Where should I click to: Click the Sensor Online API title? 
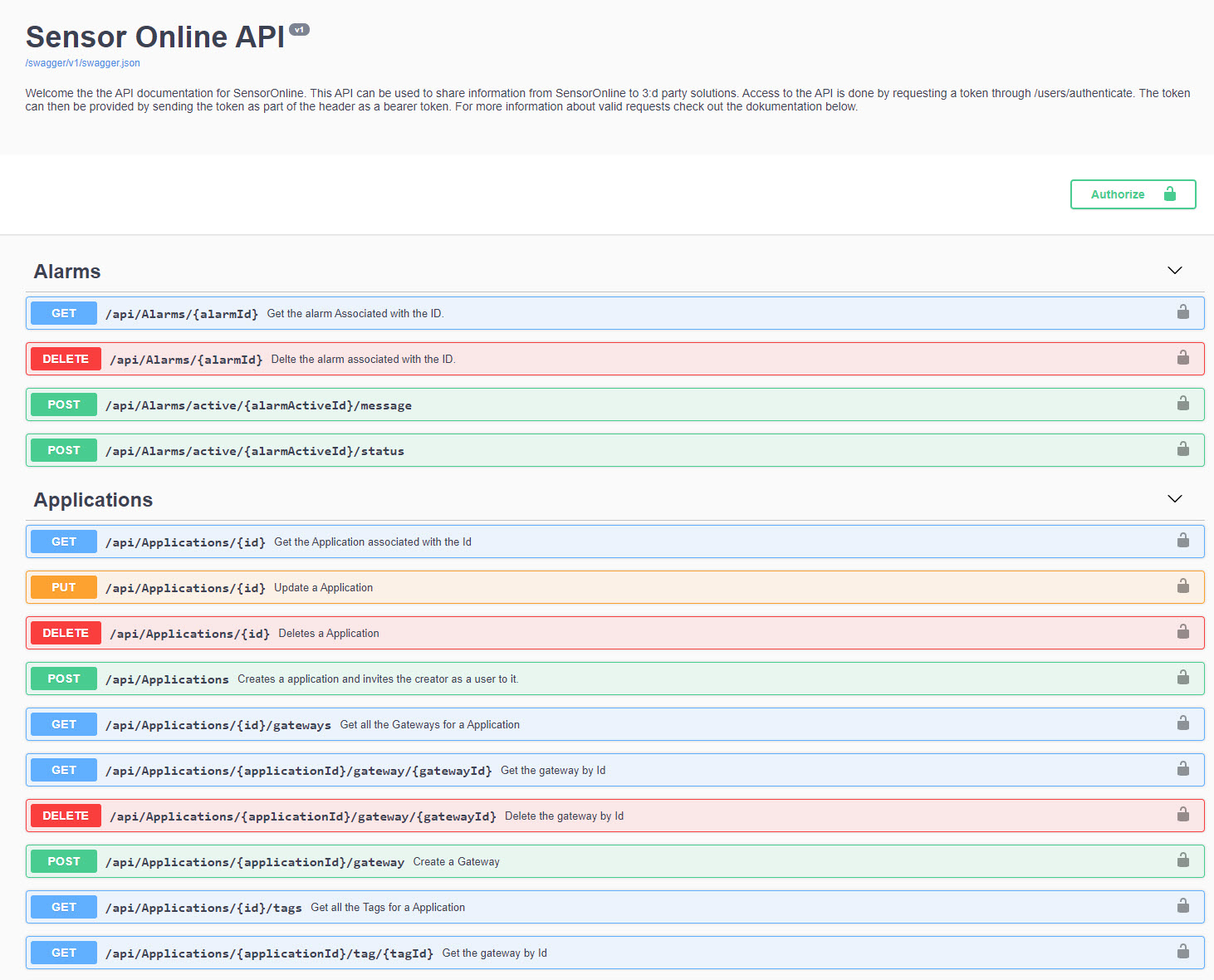(155, 37)
